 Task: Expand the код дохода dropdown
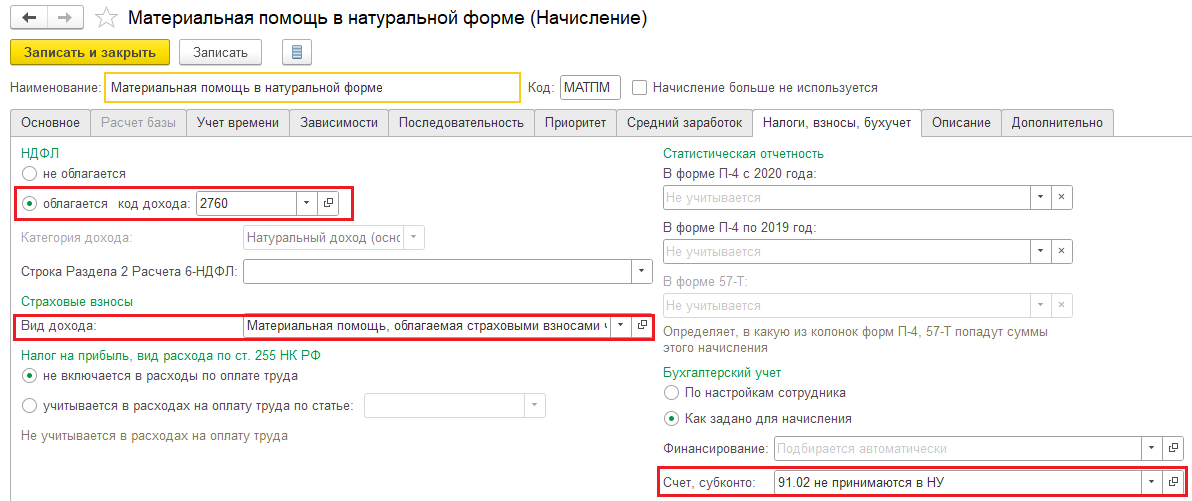coord(305,203)
